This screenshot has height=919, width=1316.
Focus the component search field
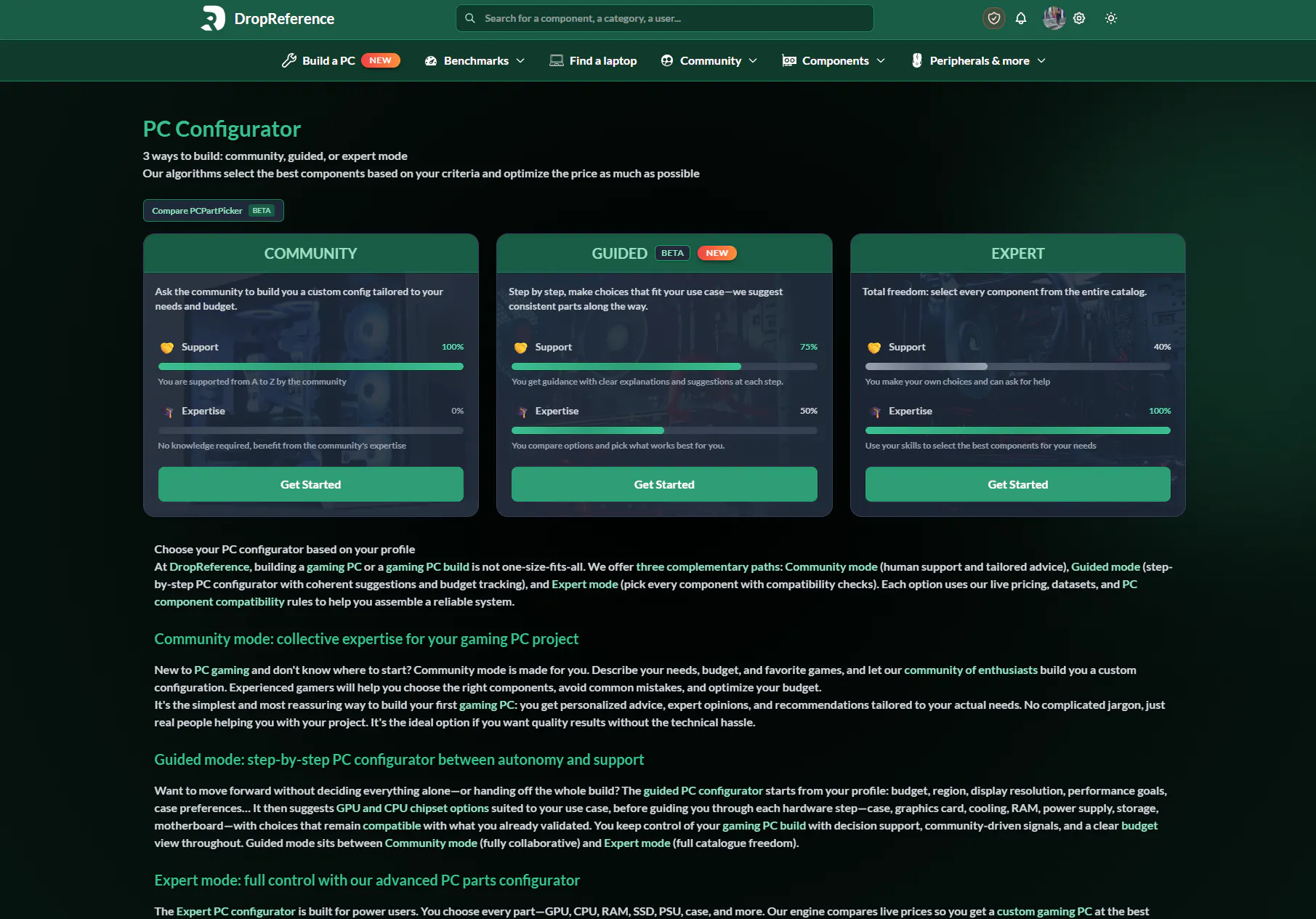[x=665, y=18]
